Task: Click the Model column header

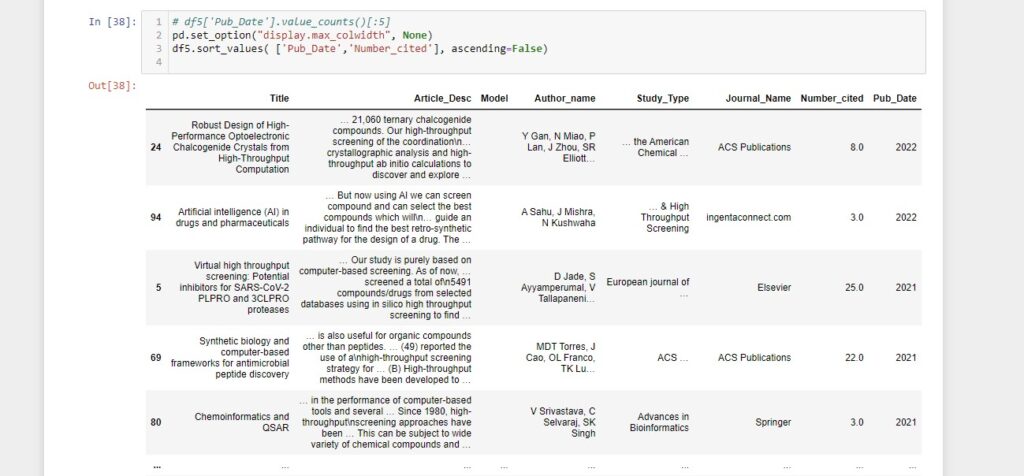Action: (x=494, y=98)
